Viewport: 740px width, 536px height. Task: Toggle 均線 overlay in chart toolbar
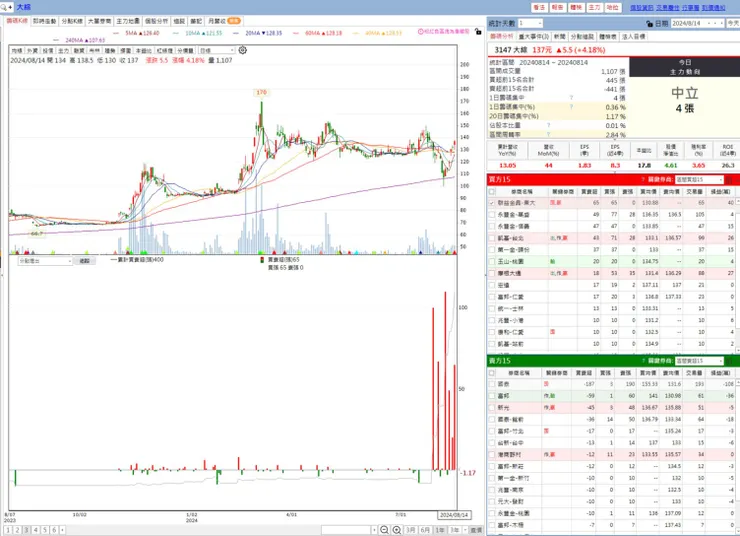tap(17, 50)
